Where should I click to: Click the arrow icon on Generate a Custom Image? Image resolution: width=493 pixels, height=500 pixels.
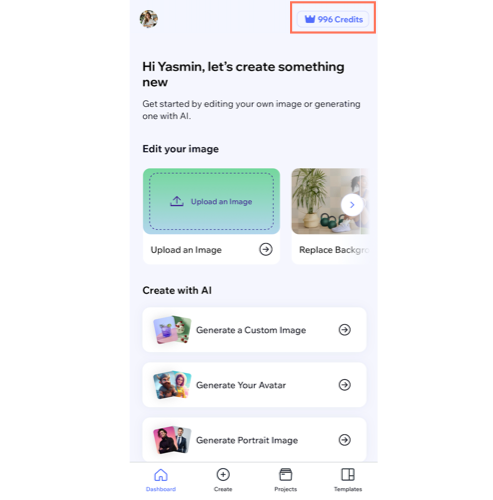[345, 330]
